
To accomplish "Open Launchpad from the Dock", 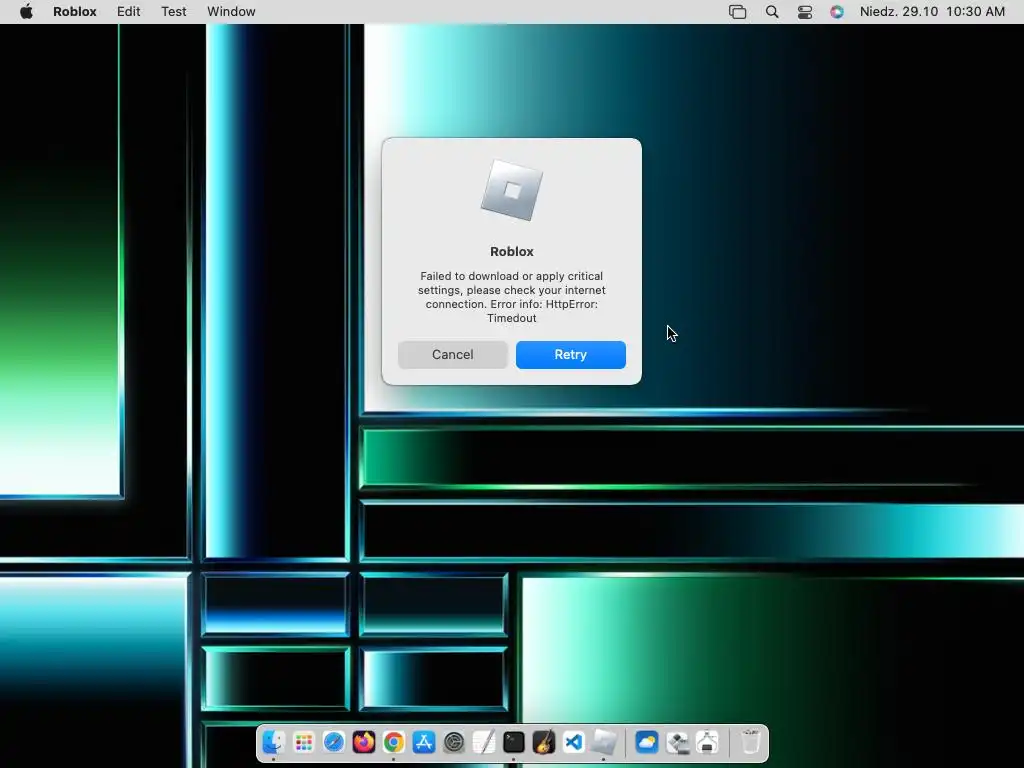I will 304,743.
